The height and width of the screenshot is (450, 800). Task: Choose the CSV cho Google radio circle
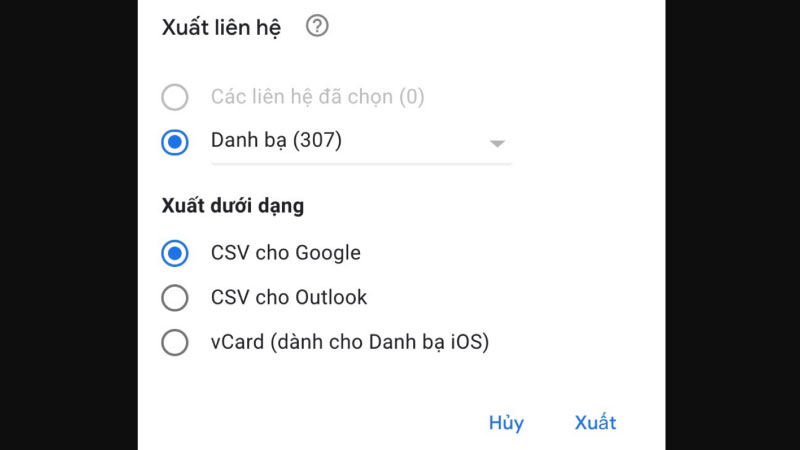click(x=174, y=253)
